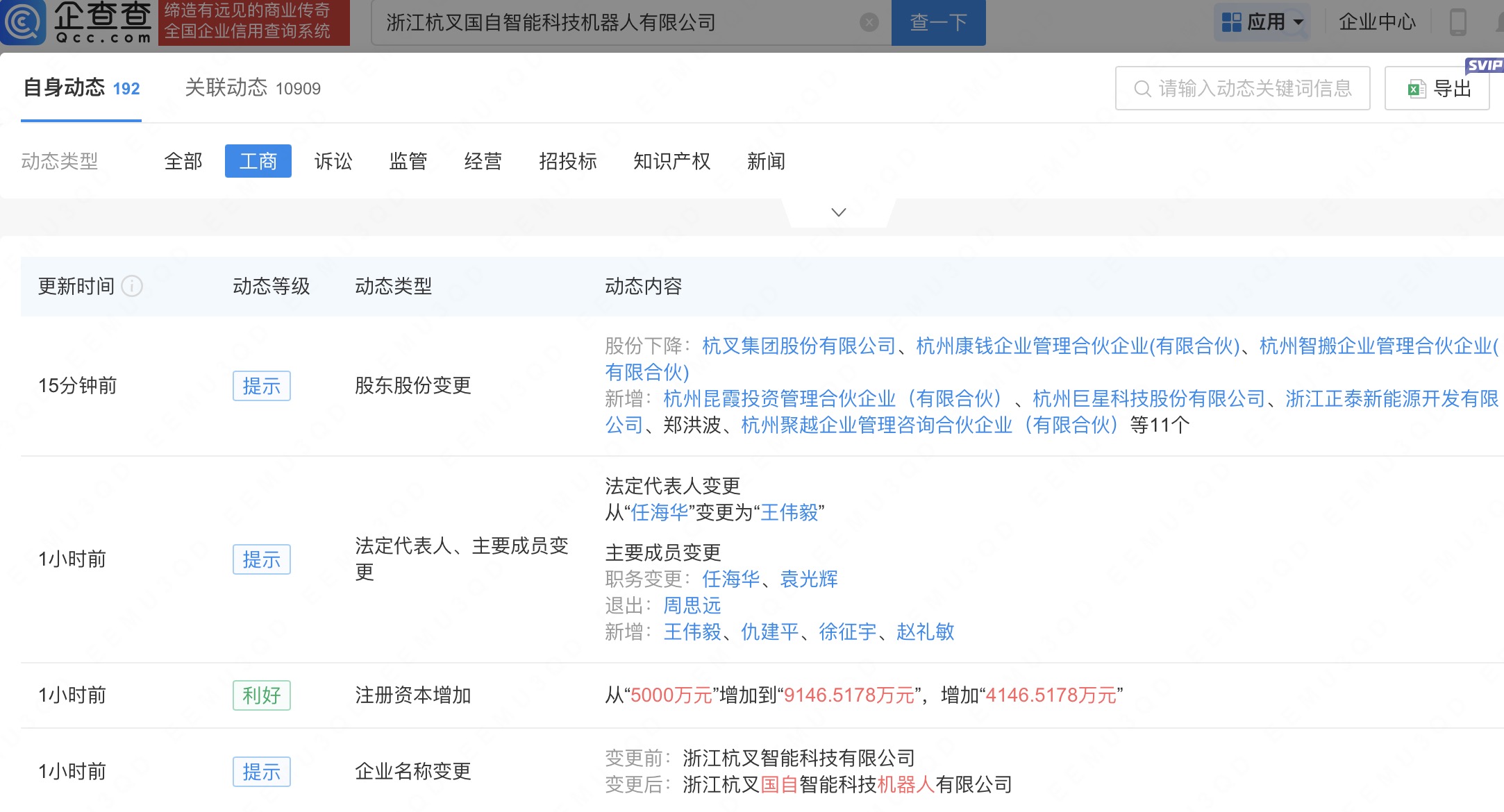Click the magnifier icon in keyword search
The height and width of the screenshot is (812, 1504).
pos(1142,89)
